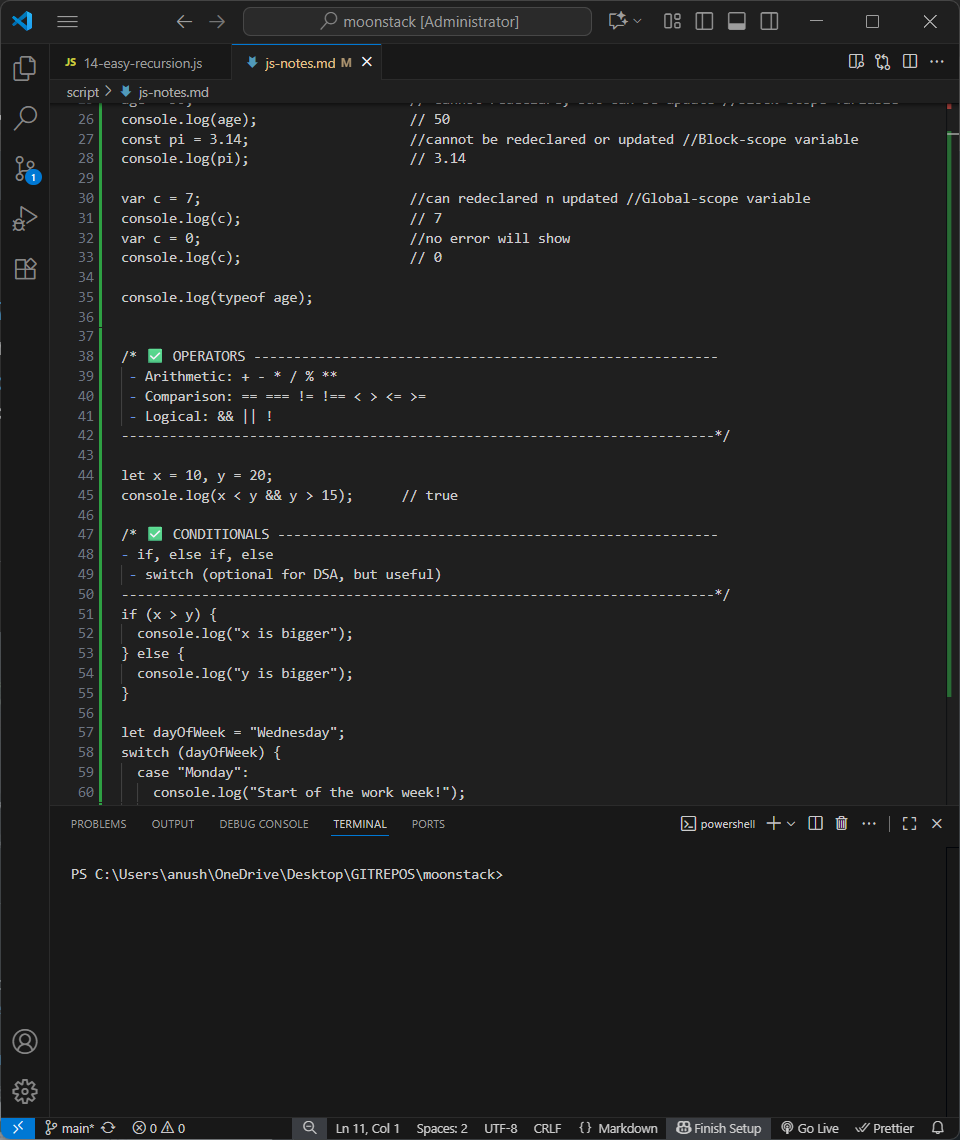Open markdown preview to the side
The image size is (960, 1140).
(857, 62)
